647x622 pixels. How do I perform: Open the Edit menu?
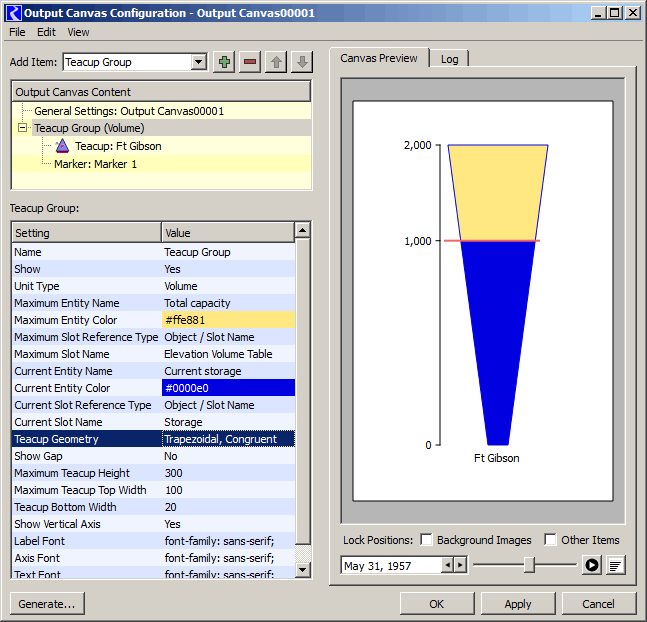[x=46, y=32]
